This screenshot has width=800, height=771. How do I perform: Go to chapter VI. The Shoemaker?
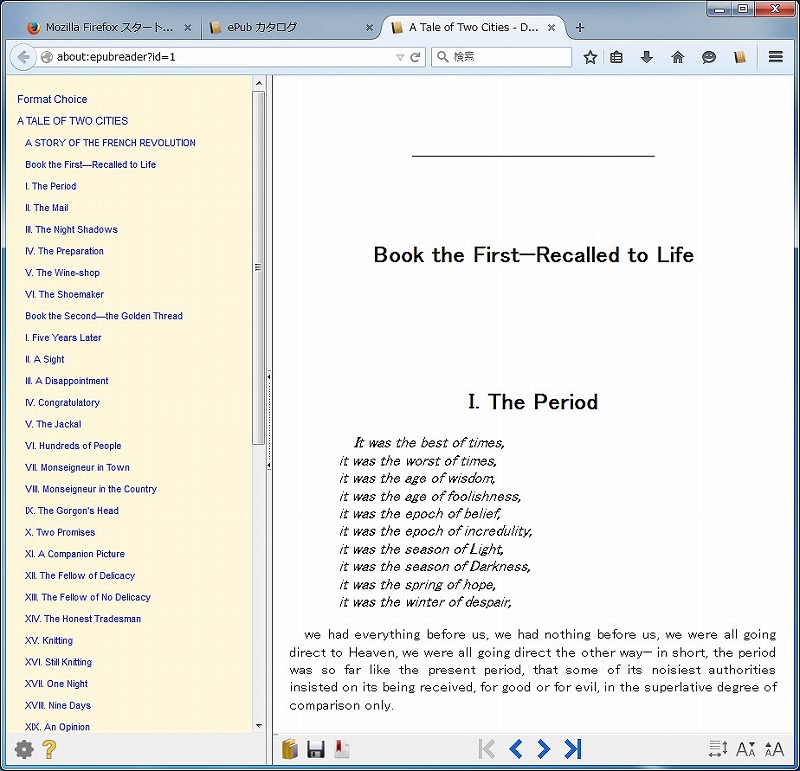64,294
